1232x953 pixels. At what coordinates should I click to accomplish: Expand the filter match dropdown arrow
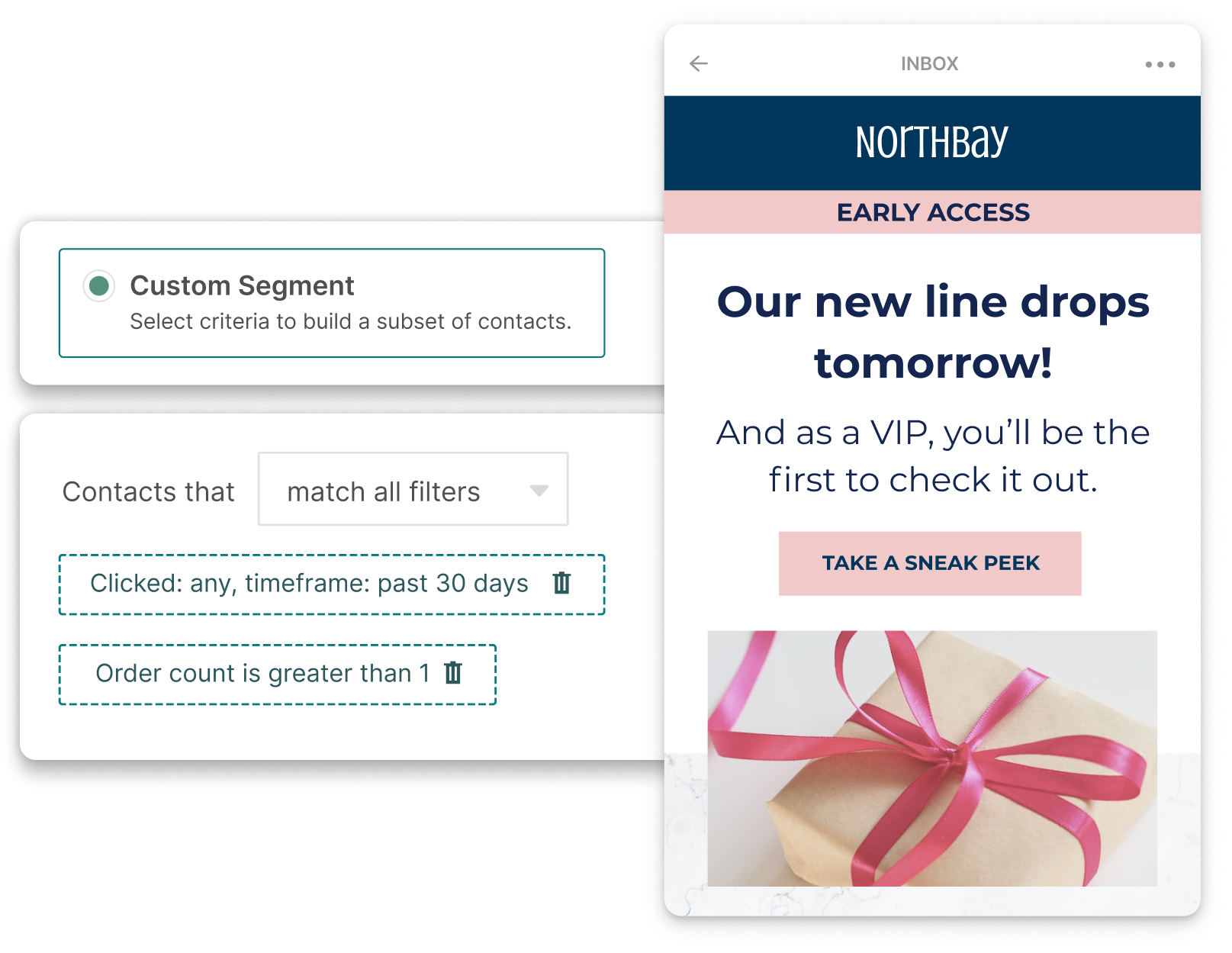pos(539,491)
